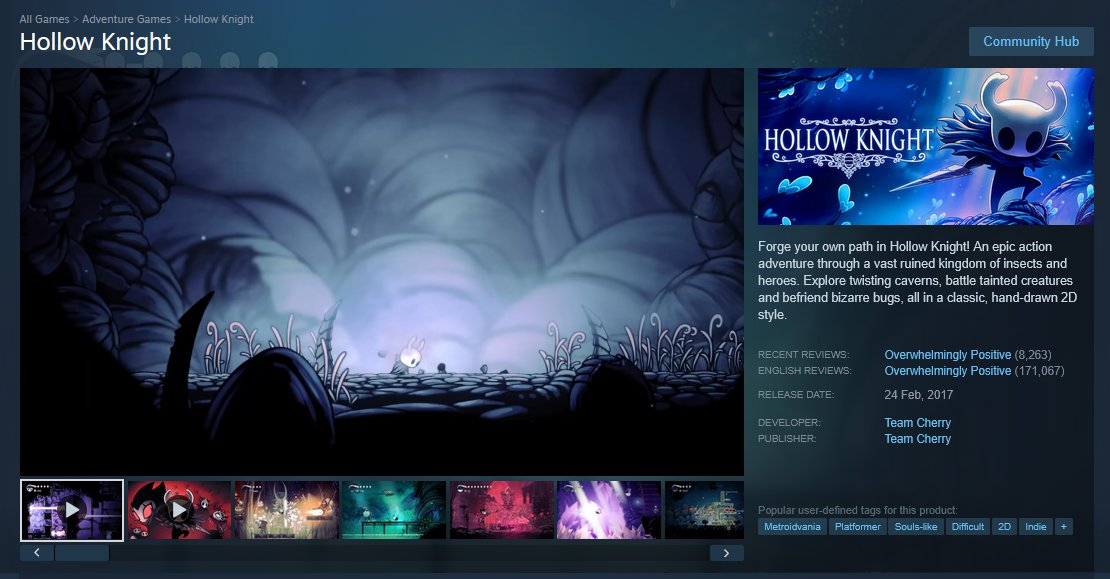Click the 2D tag
The height and width of the screenshot is (579, 1110).
1005,527
